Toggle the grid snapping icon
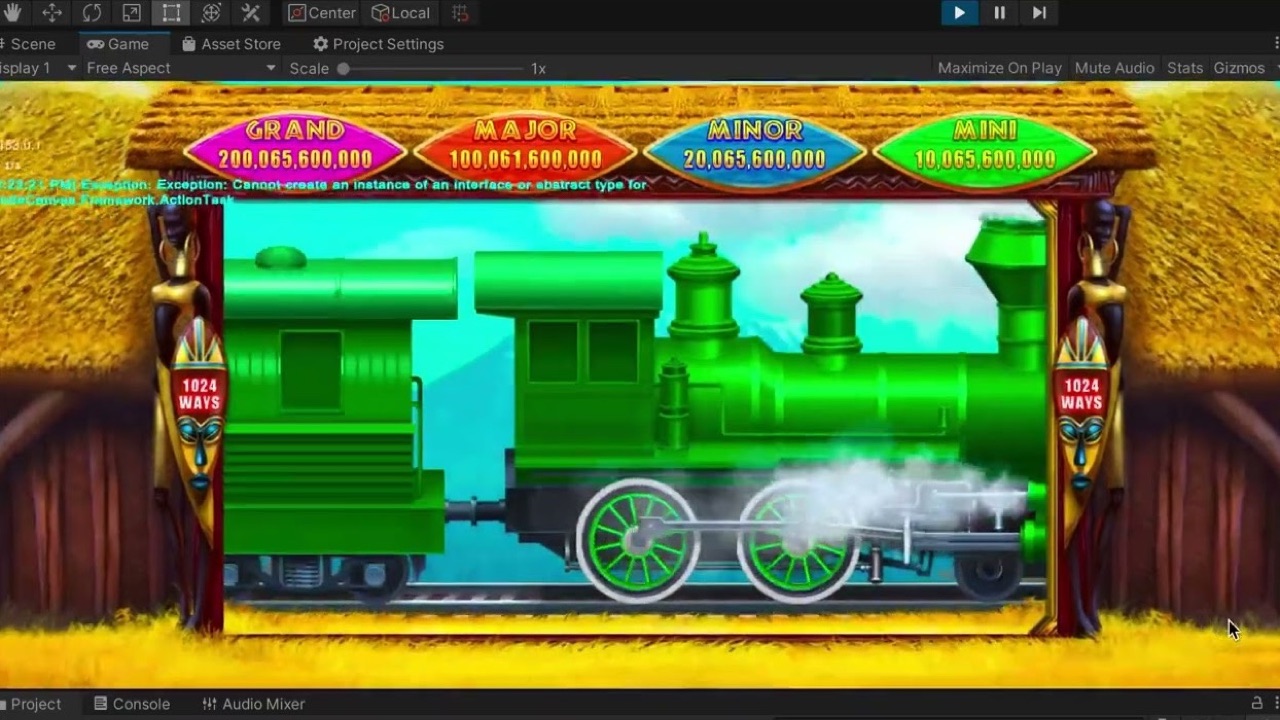This screenshot has height=720, width=1280. pos(460,13)
